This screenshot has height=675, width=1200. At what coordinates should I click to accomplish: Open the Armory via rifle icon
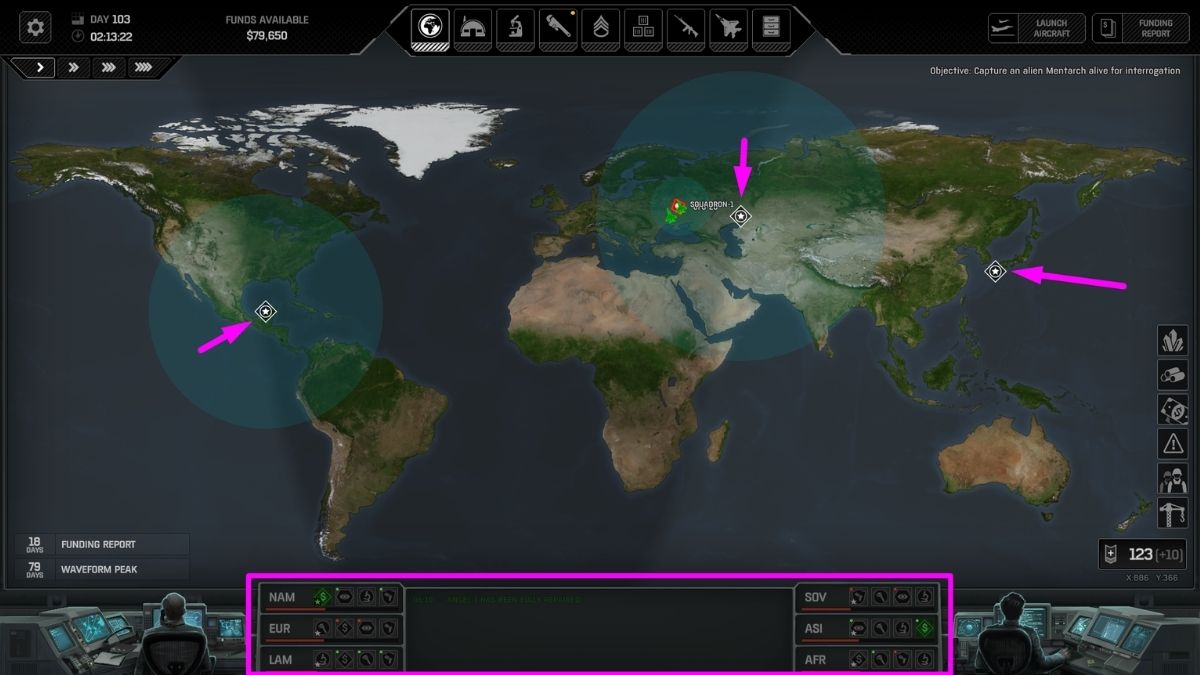[x=684, y=27]
